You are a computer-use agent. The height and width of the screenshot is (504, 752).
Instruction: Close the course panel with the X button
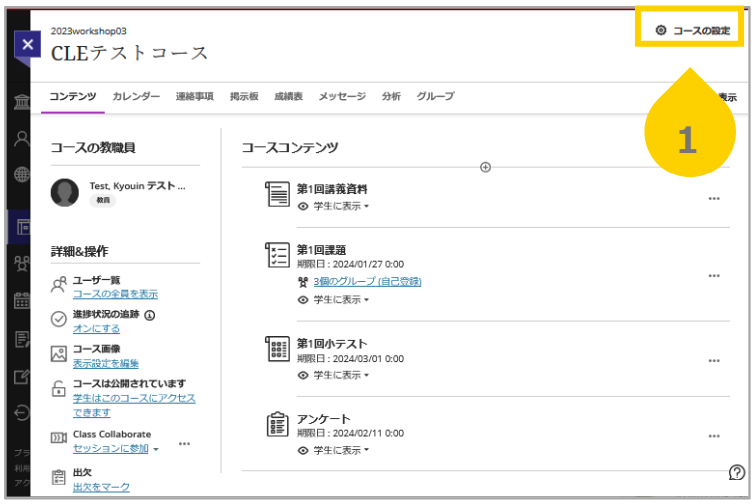click(x=28, y=44)
